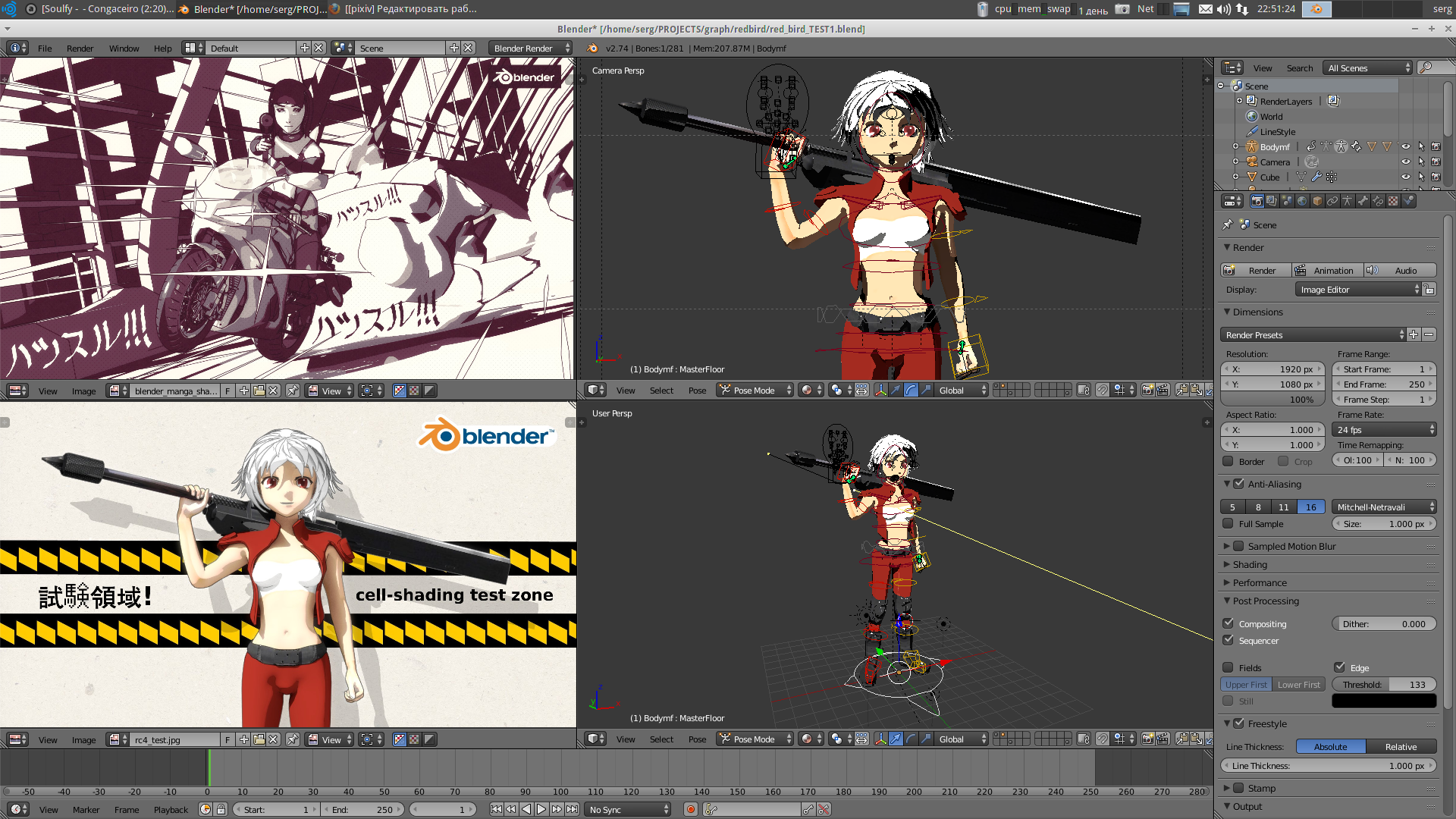
Task: Toggle the Compositing checkbox
Action: click(1228, 623)
